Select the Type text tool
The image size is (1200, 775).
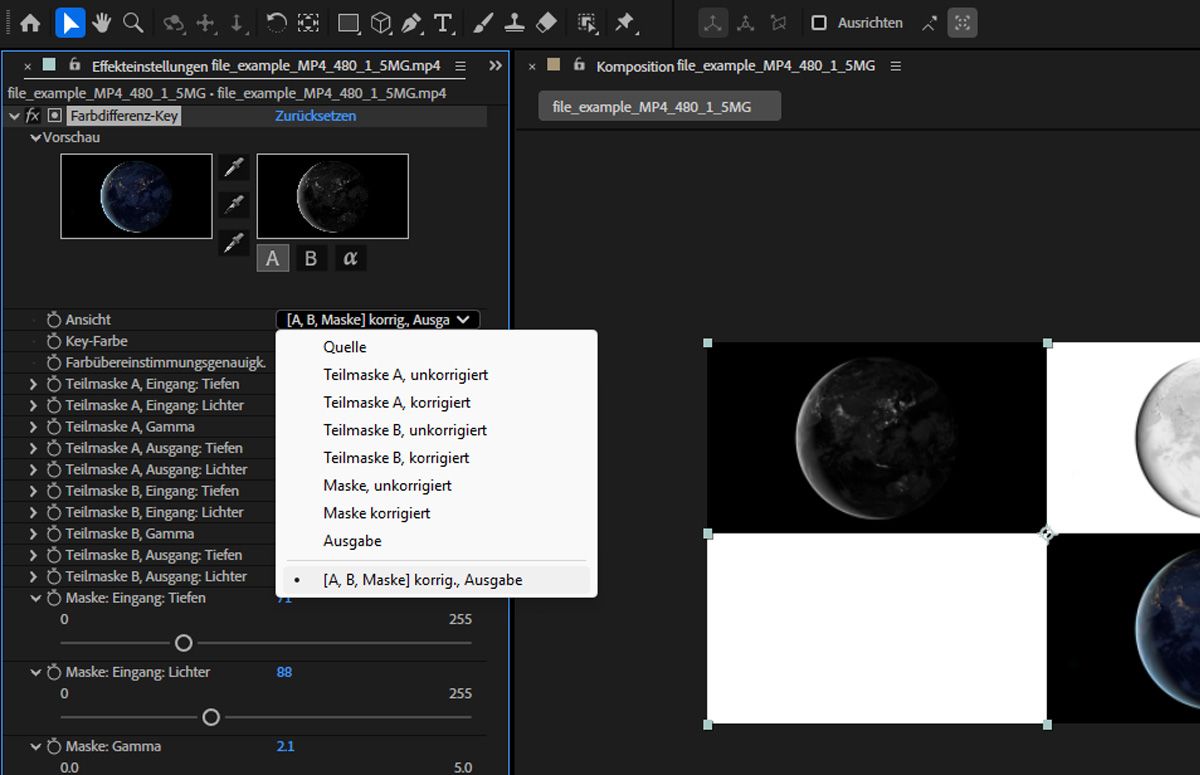444,22
